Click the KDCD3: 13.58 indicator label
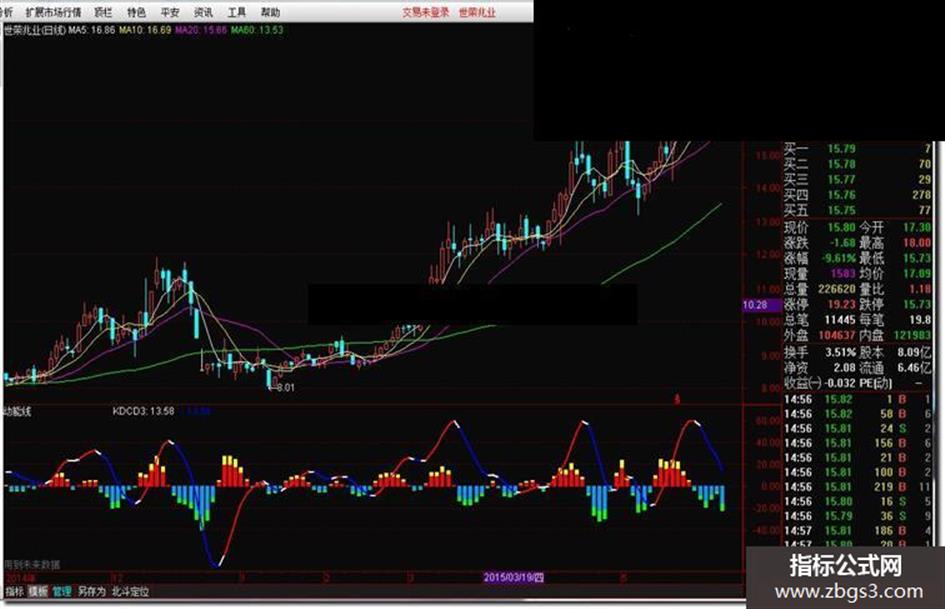The width and height of the screenshot is (945, 609). point(143,411)
